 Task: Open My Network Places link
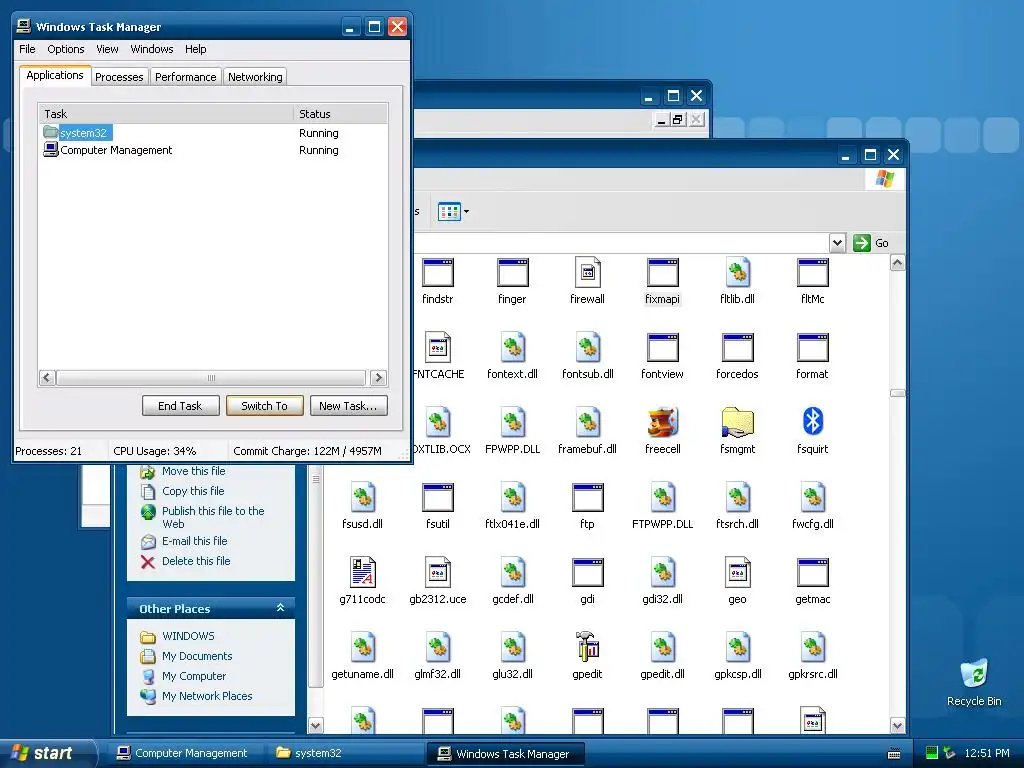click(x=207, y=696)
